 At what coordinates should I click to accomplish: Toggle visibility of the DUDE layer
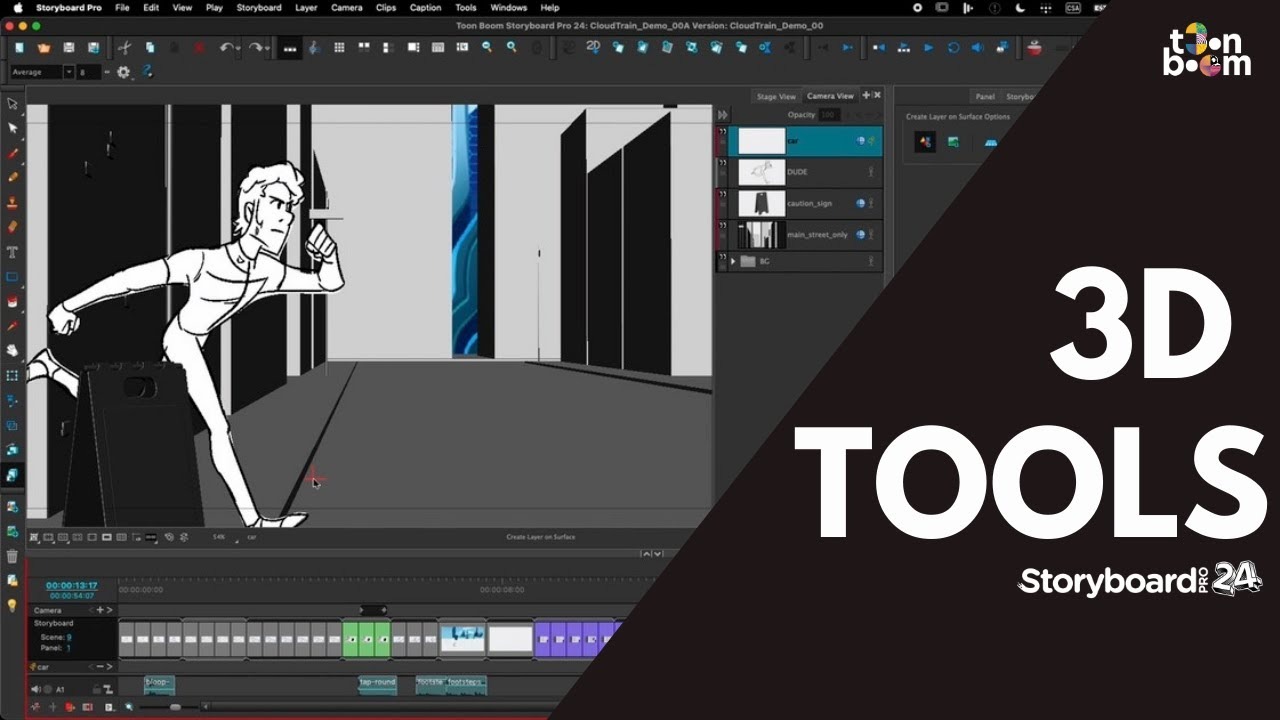871,172
